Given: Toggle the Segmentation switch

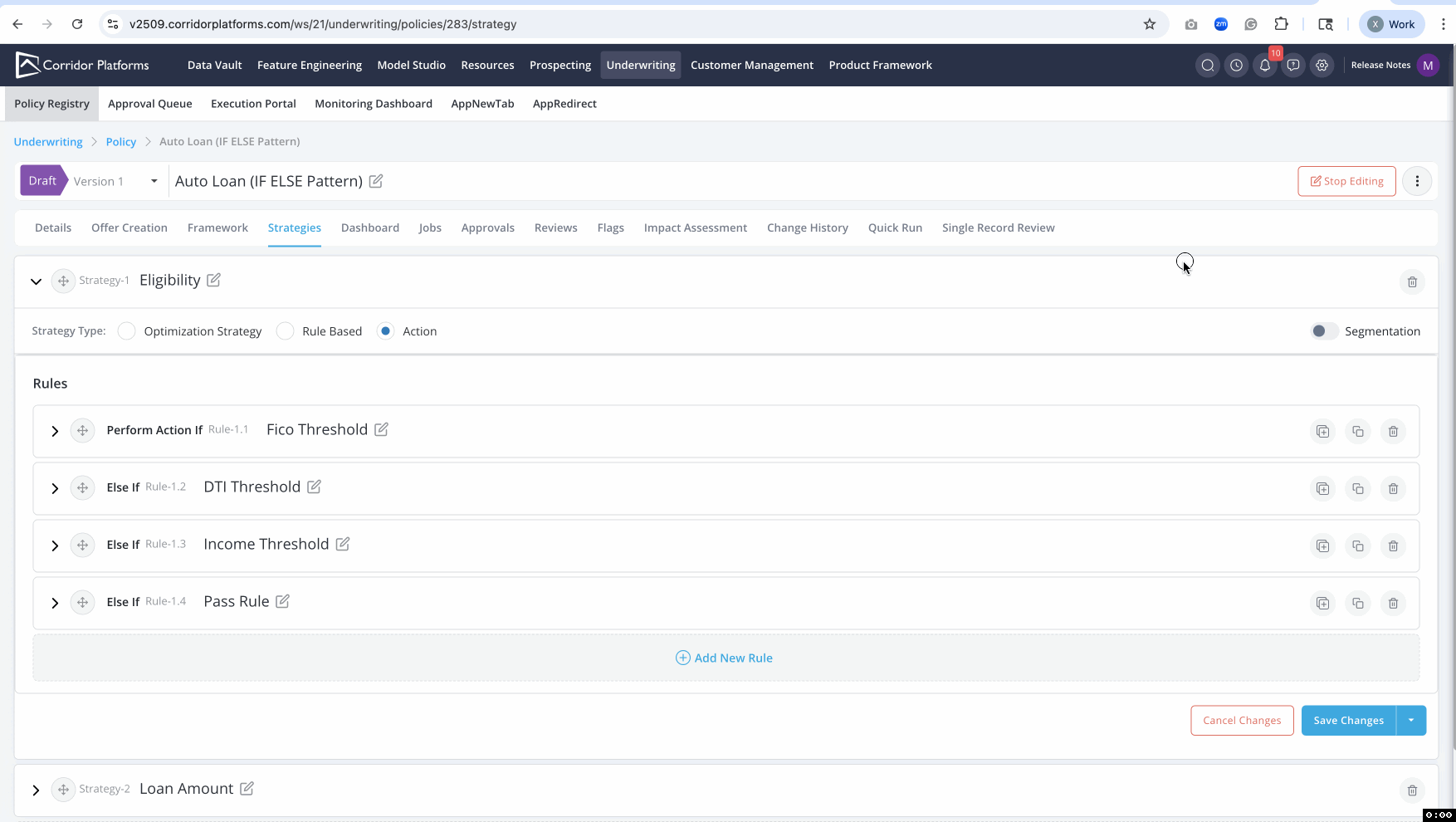Looking at the screenshot, I should [x=1323, y=331].
